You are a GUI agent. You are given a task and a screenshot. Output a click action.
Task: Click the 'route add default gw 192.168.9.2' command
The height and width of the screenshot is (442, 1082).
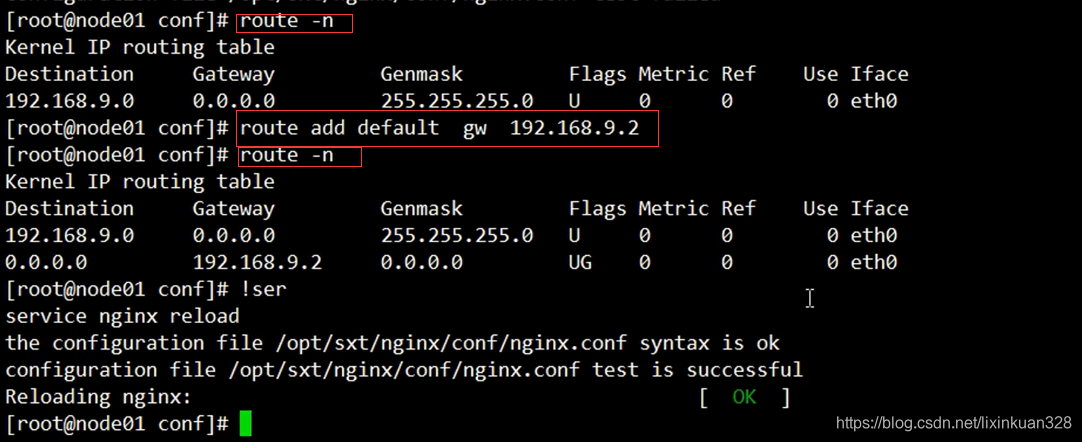coord(439,128)
